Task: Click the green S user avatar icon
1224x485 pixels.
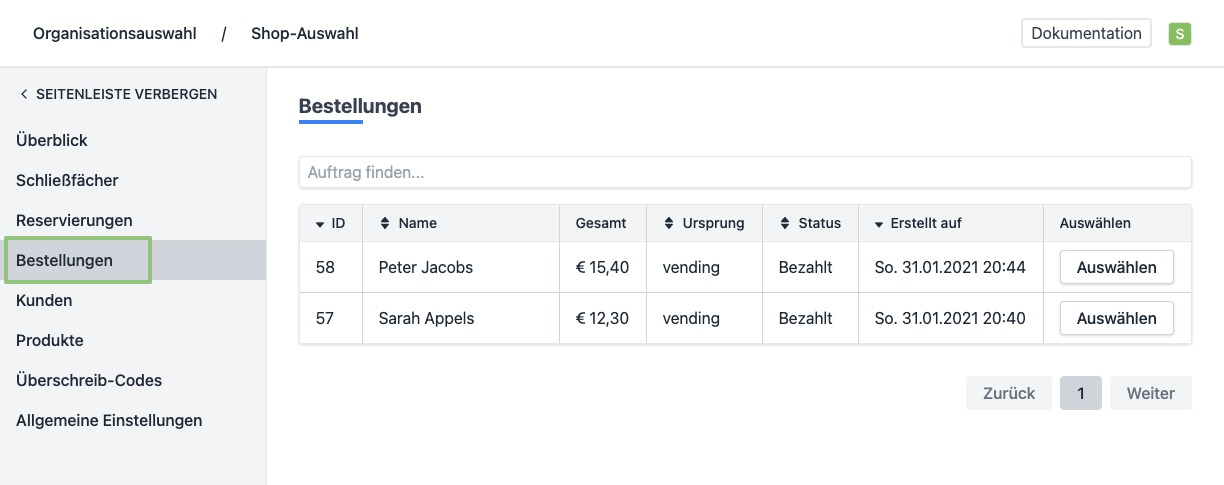Action: point(1180,34)
